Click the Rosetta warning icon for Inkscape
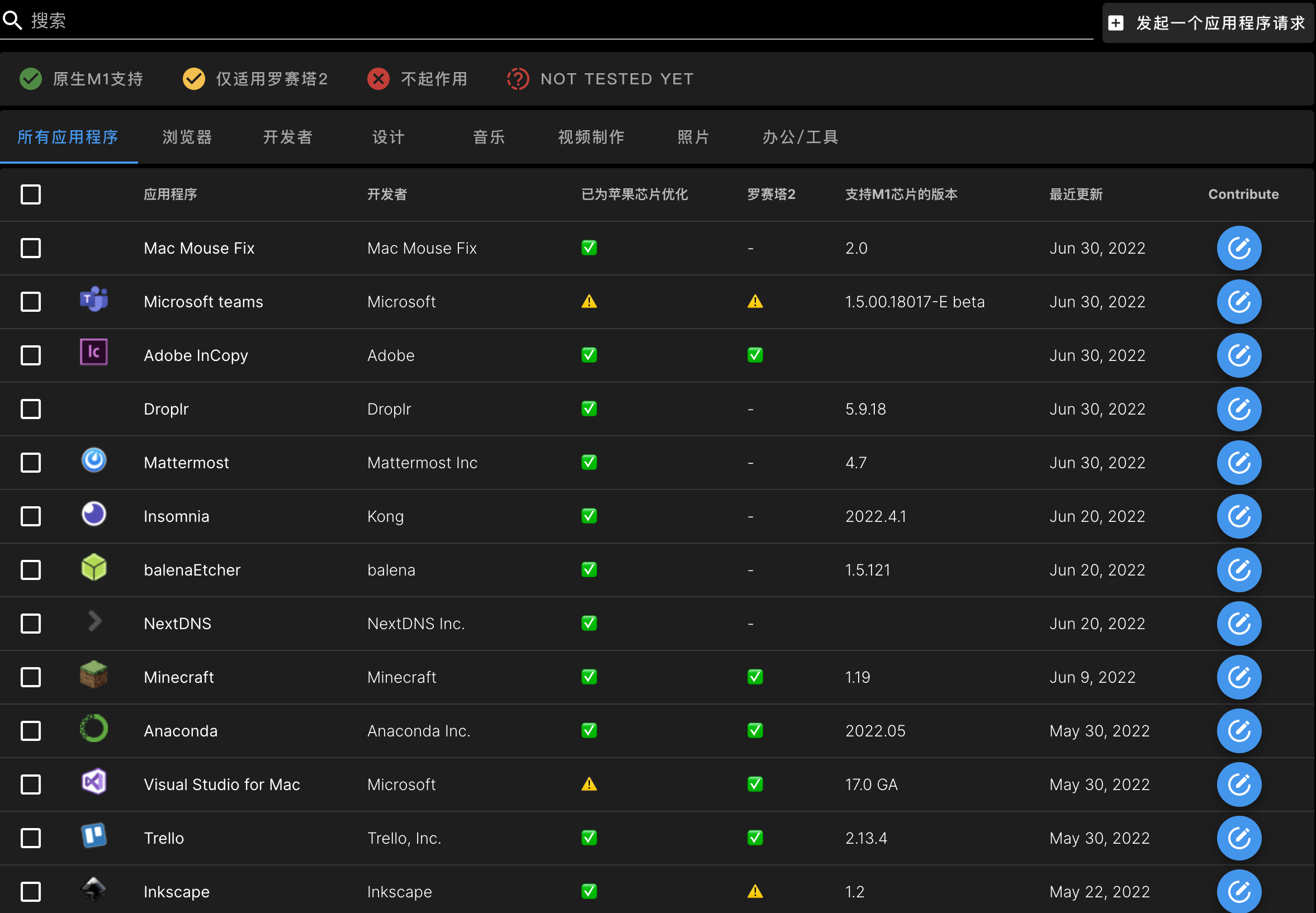The width and height of the screenshot is (1316, 913). 755,891
